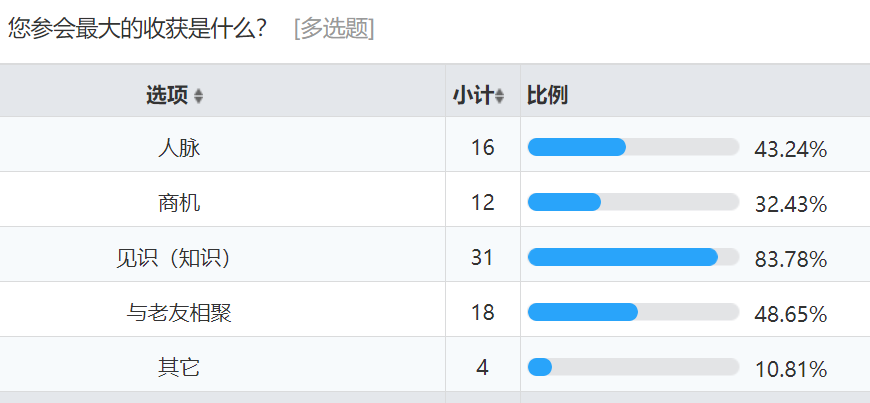Image resolution: width=870 pixels, height=403 pixels.
Task: Click the 人脉 progress bar at 43.24%
Action: pyautogui.click(x=633, y=147)
